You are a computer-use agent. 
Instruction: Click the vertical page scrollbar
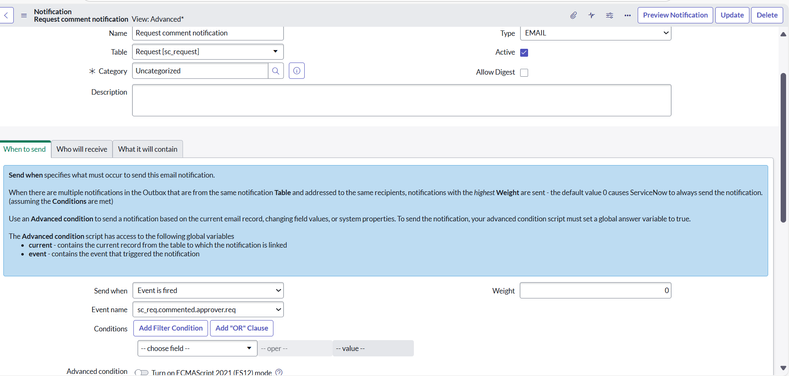pos(784,147)
